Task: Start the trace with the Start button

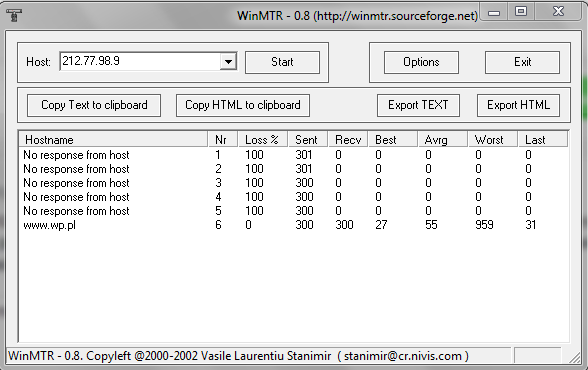Action: point(282,62)
